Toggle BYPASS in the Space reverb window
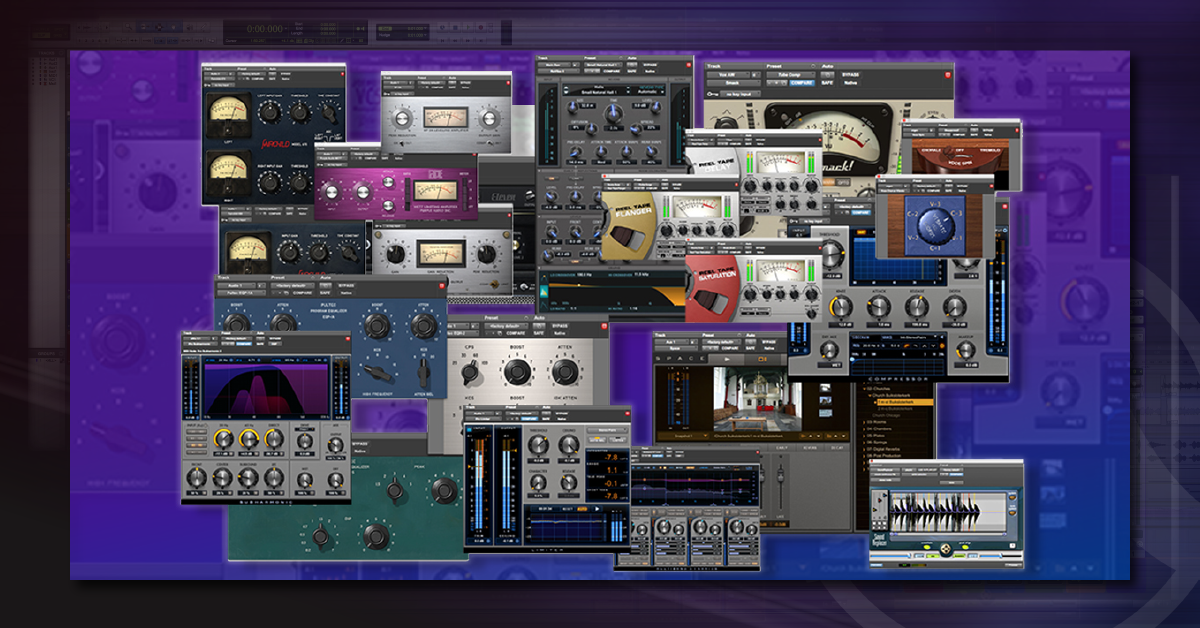Viewport: 1200px width, 628px height. (x=768, y=342)
